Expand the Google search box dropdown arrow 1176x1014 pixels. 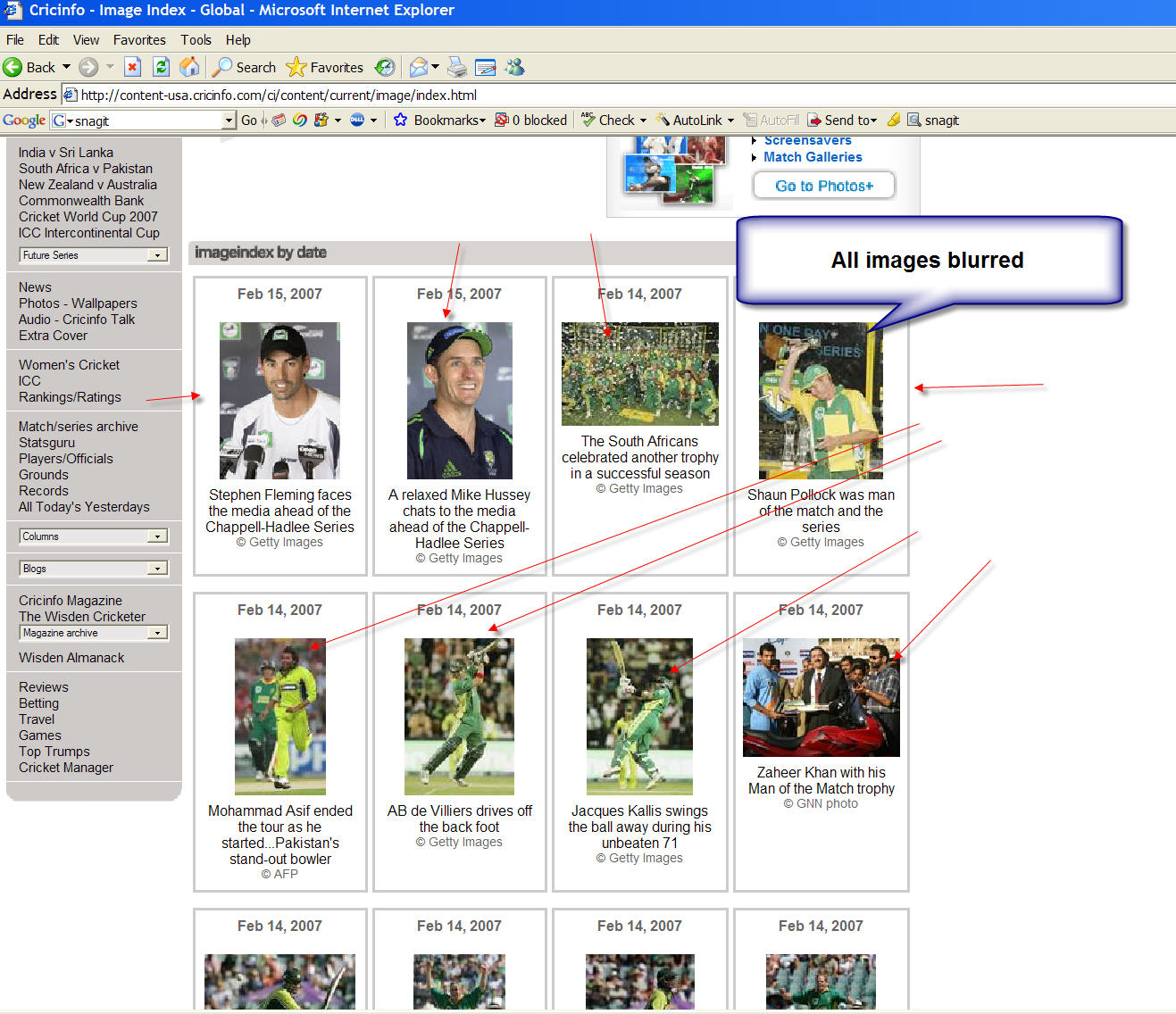(x=229, y=121)
